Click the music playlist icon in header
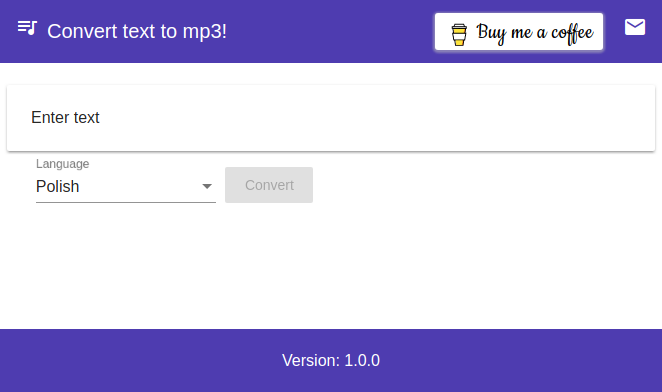 point(27,28)
